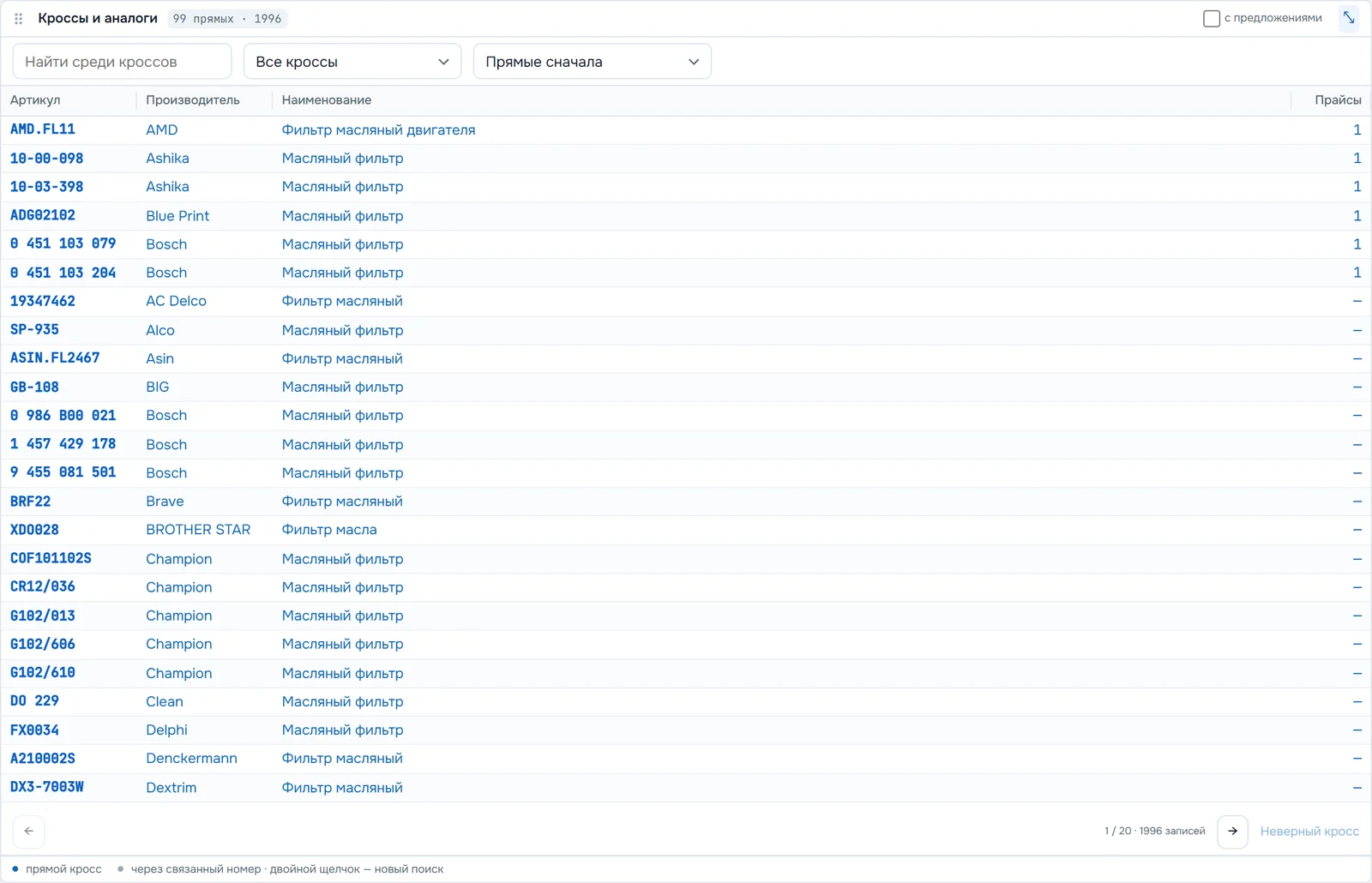Click manufacturer Blue Print

[178, 216]
